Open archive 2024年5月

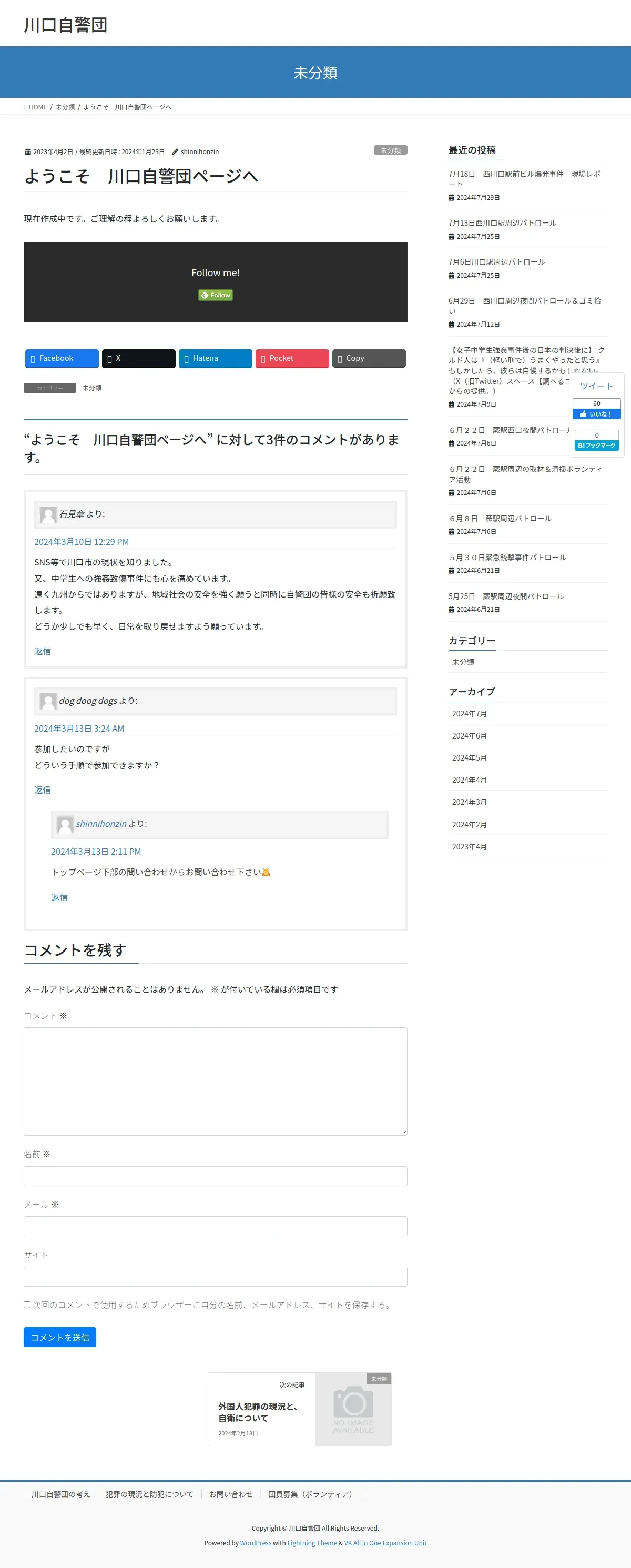point(469,758)
